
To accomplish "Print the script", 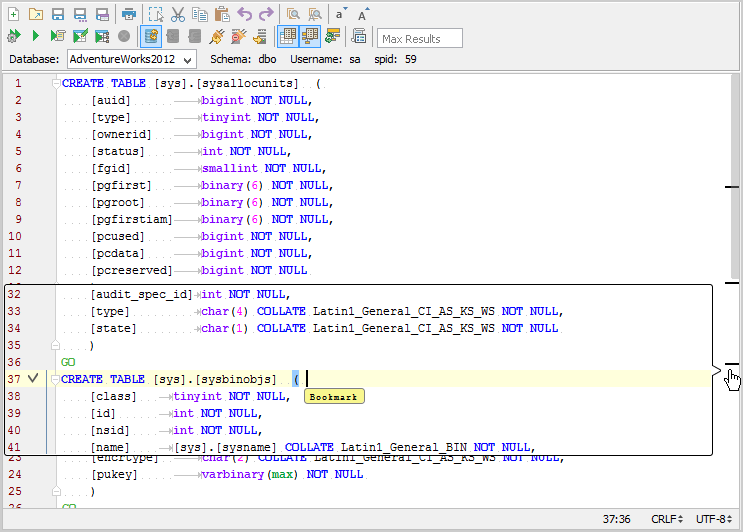I will (x=129, y=14).
